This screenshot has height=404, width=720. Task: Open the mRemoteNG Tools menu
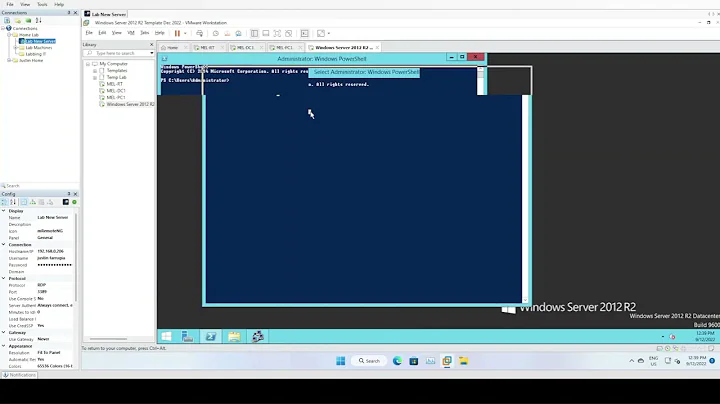coord(42,4)
